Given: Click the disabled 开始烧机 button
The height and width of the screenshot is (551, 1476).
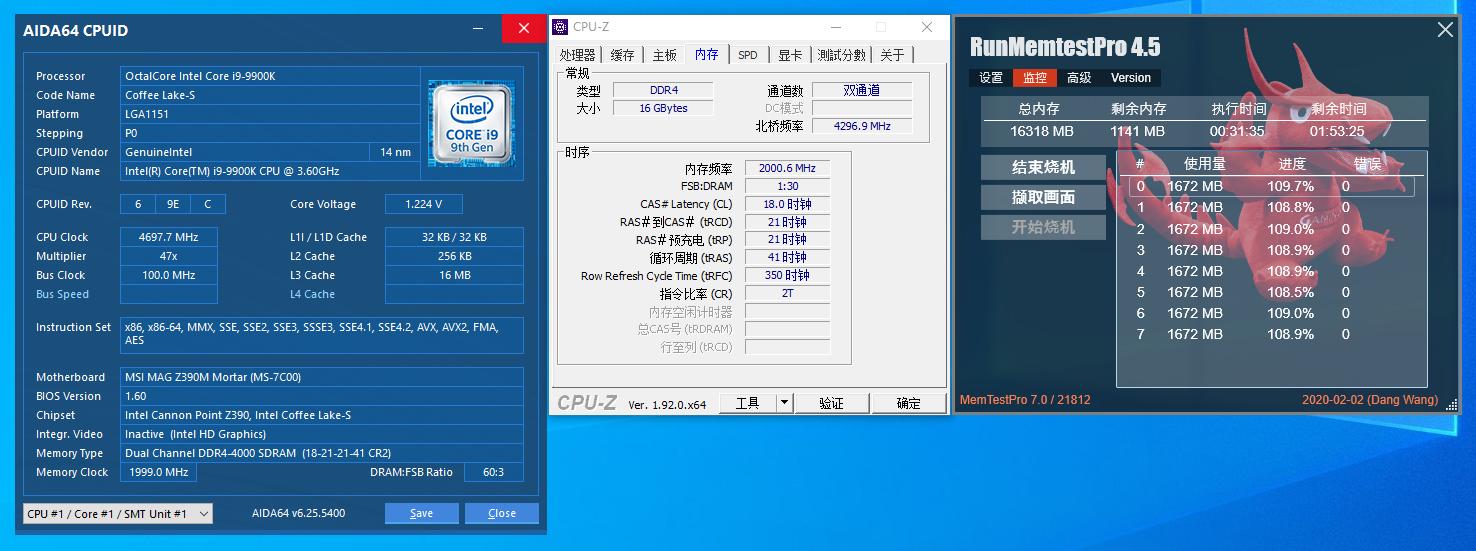Looking at the screenshot, I should pyautogui.click(x=1043, y=227).
